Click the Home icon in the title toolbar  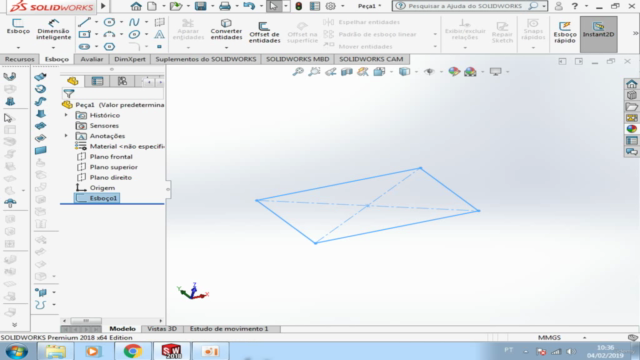point(136,6)
